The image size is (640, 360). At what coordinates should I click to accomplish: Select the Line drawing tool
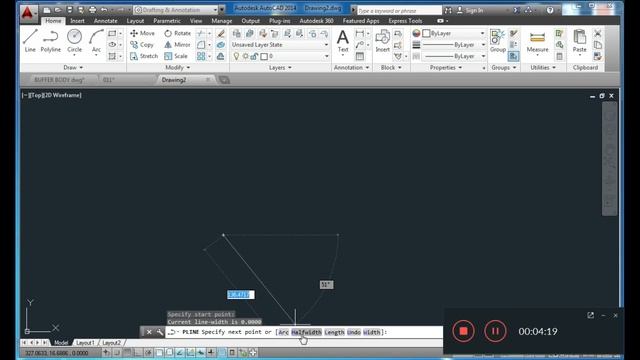(x=30, y=41)
